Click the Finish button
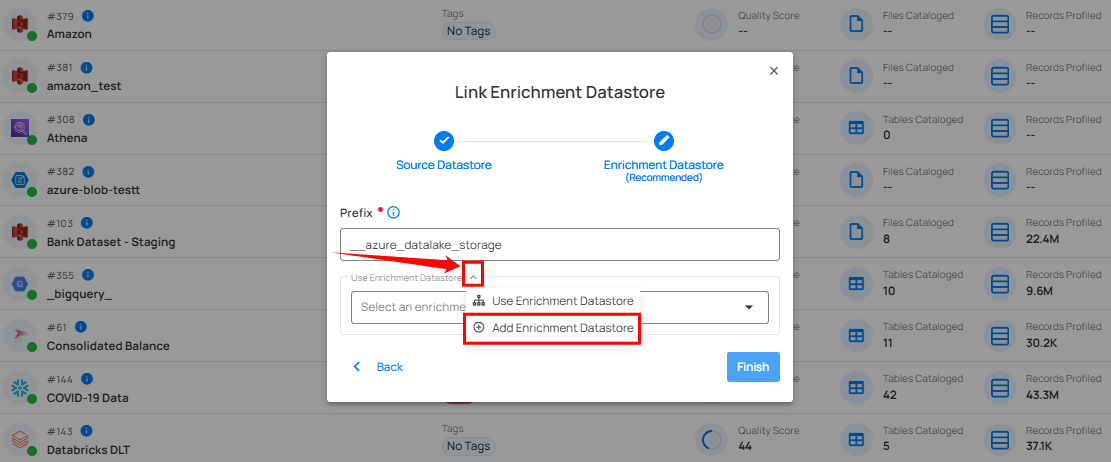Viewport: 1111px width, 462px height. pyautogui.click(x=753, y=367)
